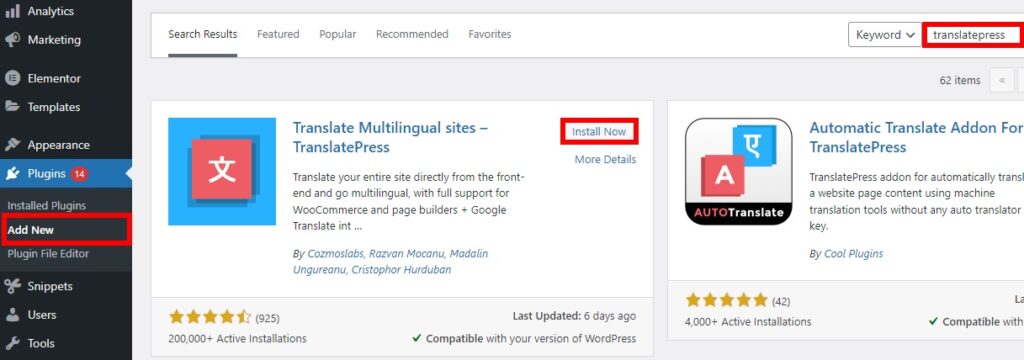Open the Keyword search type dropdown

click(x=885, y=35)
